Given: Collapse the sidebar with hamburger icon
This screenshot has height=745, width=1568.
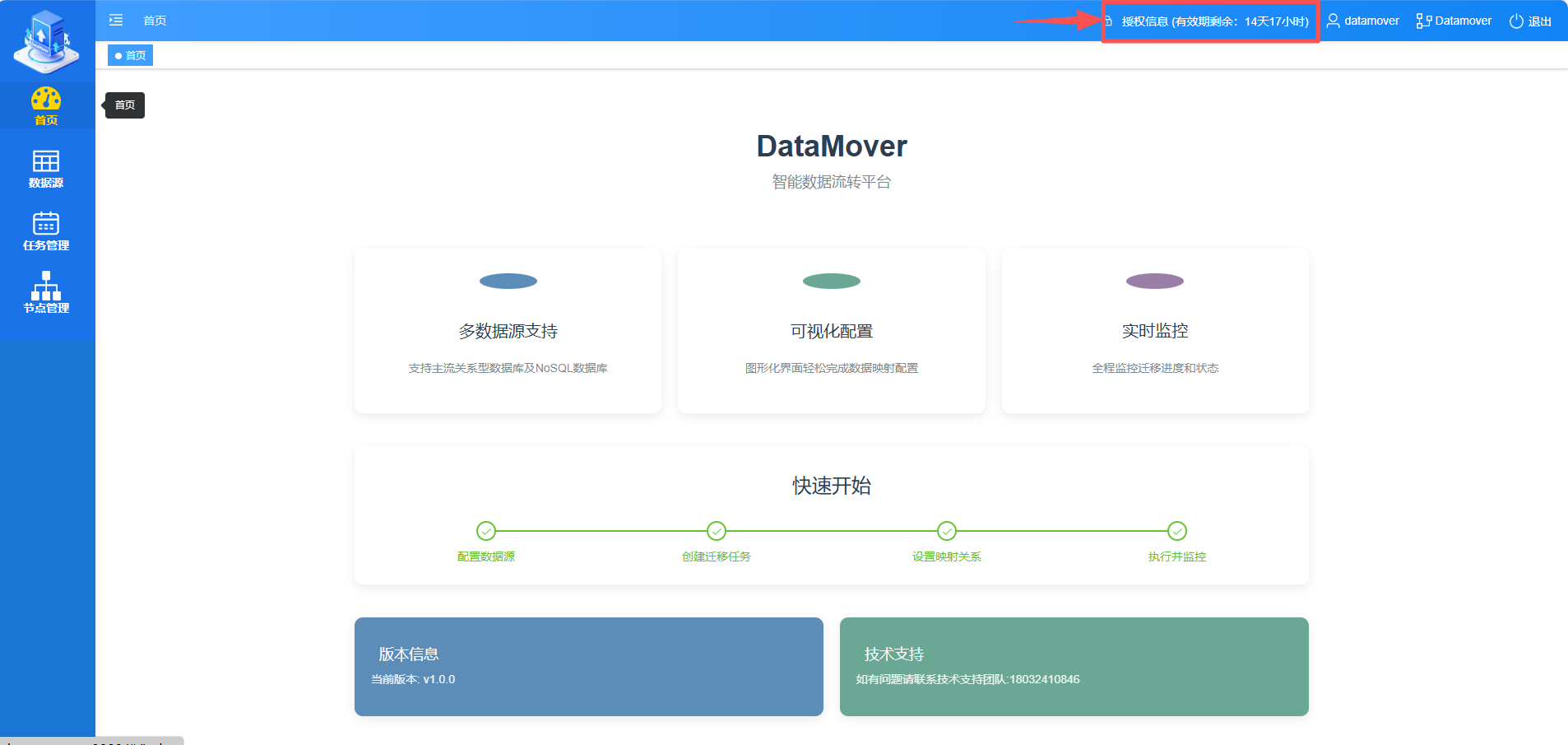Looking at the screenshot, I should click(116, 21).
